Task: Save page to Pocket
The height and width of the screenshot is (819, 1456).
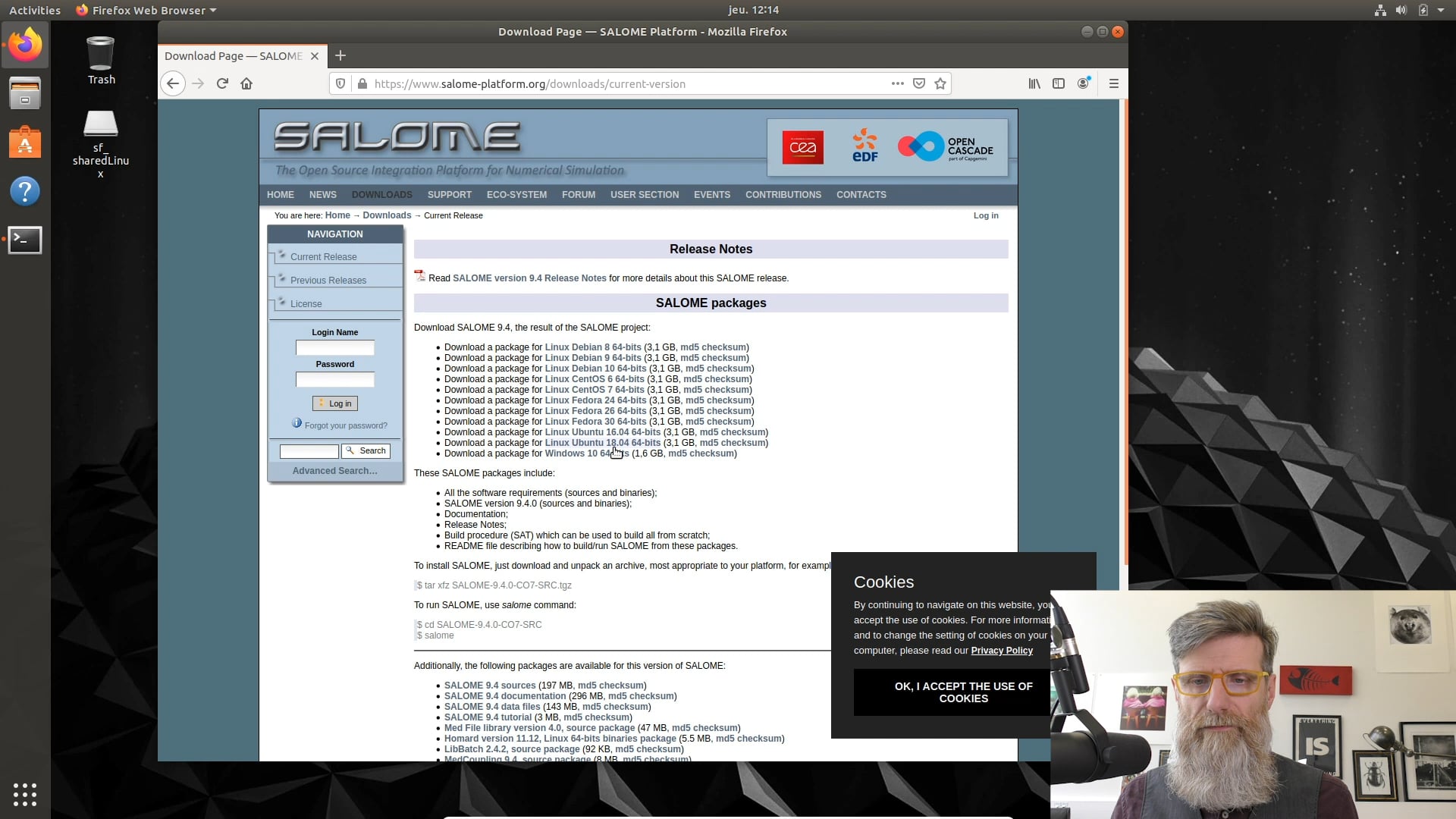Action: pyautogui.click(x=918, y=83)
